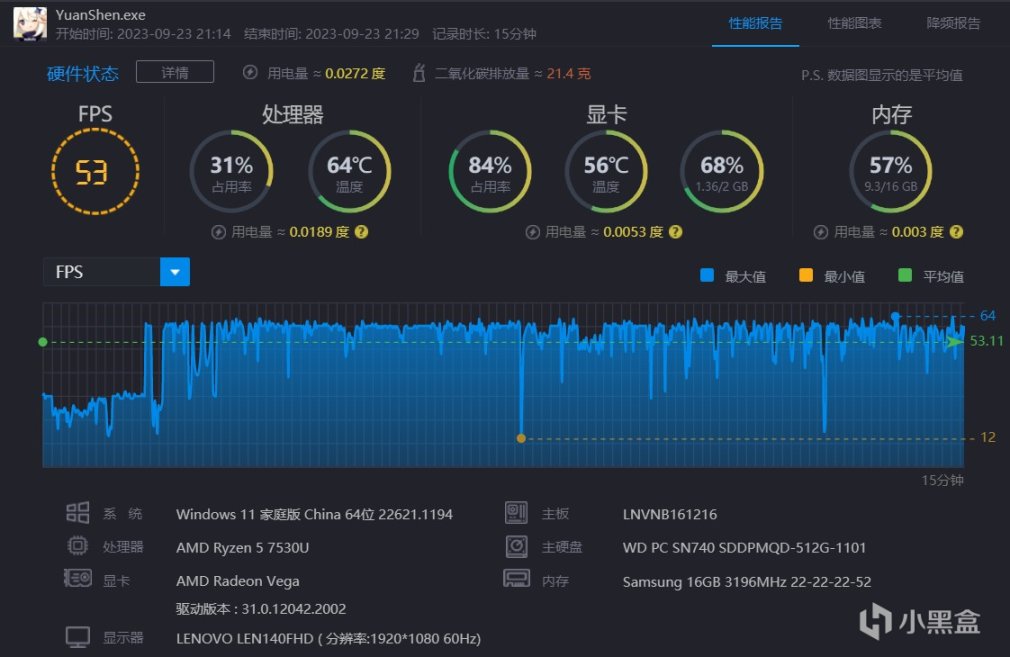Image resolution: width=1010 pixels, height=657 pixels.
Task: Toggle the orange minimum value legend
Action: tap(832, 276)
